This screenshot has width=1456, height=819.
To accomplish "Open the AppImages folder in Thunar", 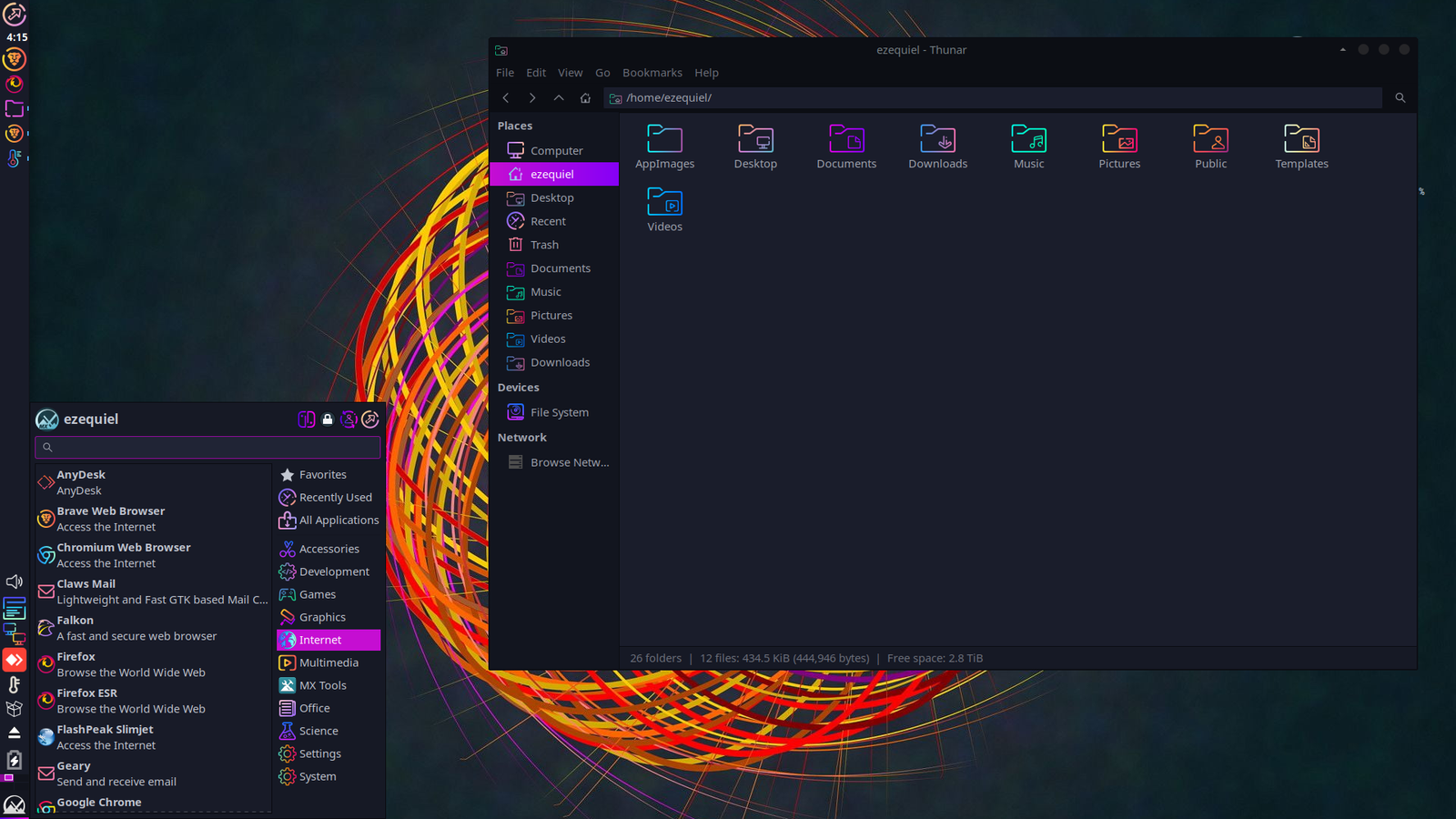I will click(664, 147).
